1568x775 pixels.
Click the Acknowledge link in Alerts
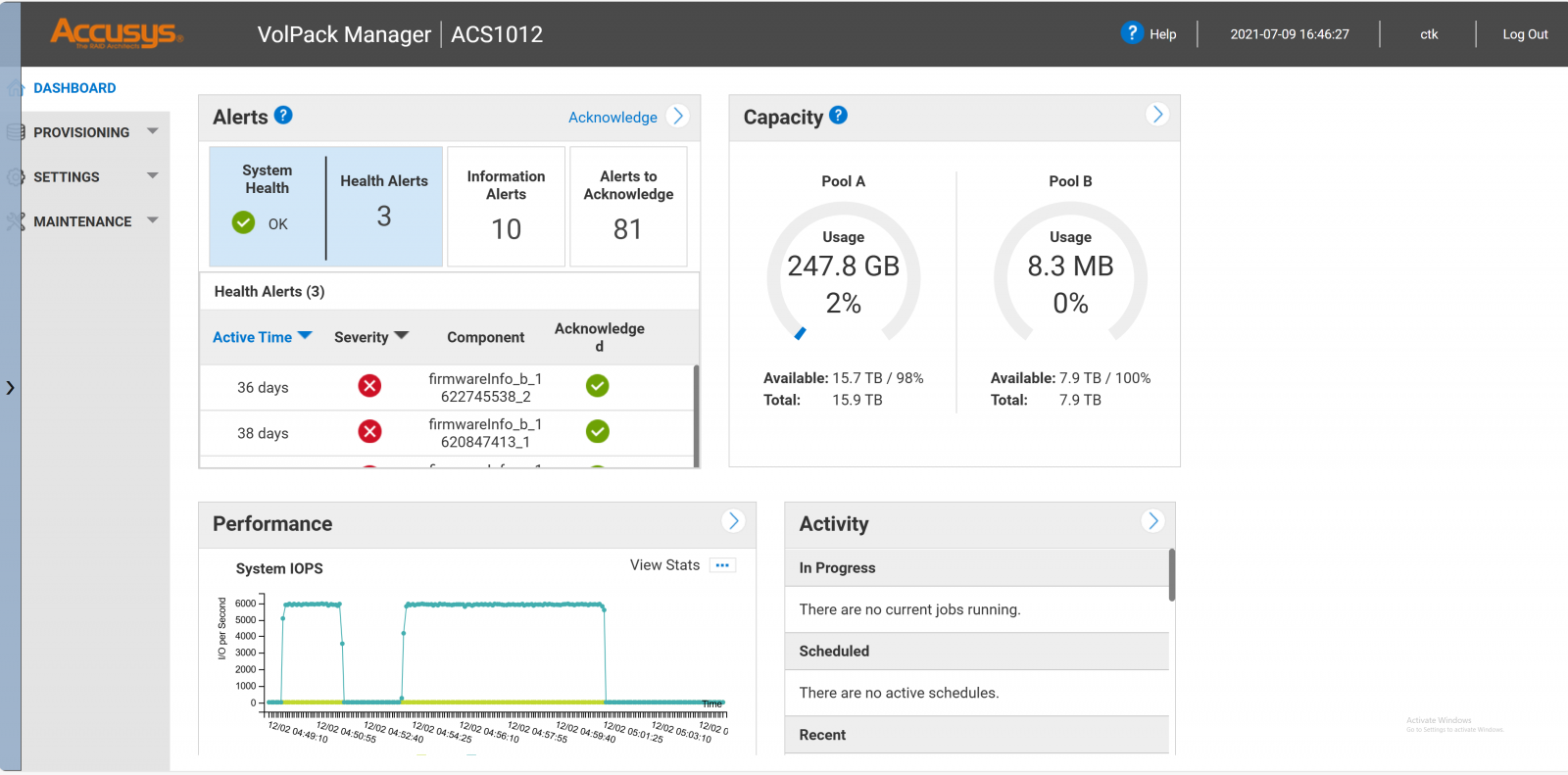pyautogui.click(x=612, y=118)
